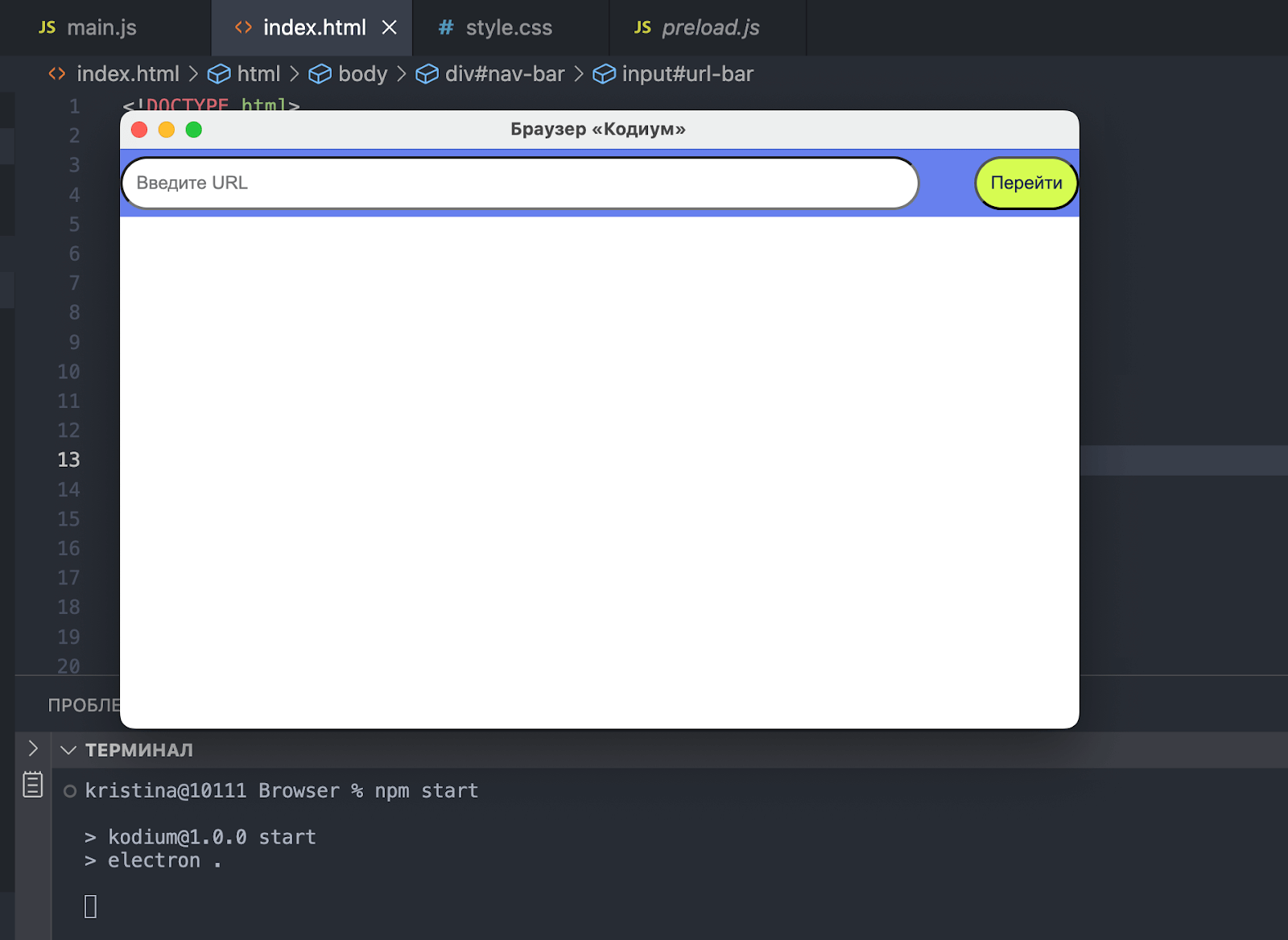Open the main.js editor tab

[89, 27]
